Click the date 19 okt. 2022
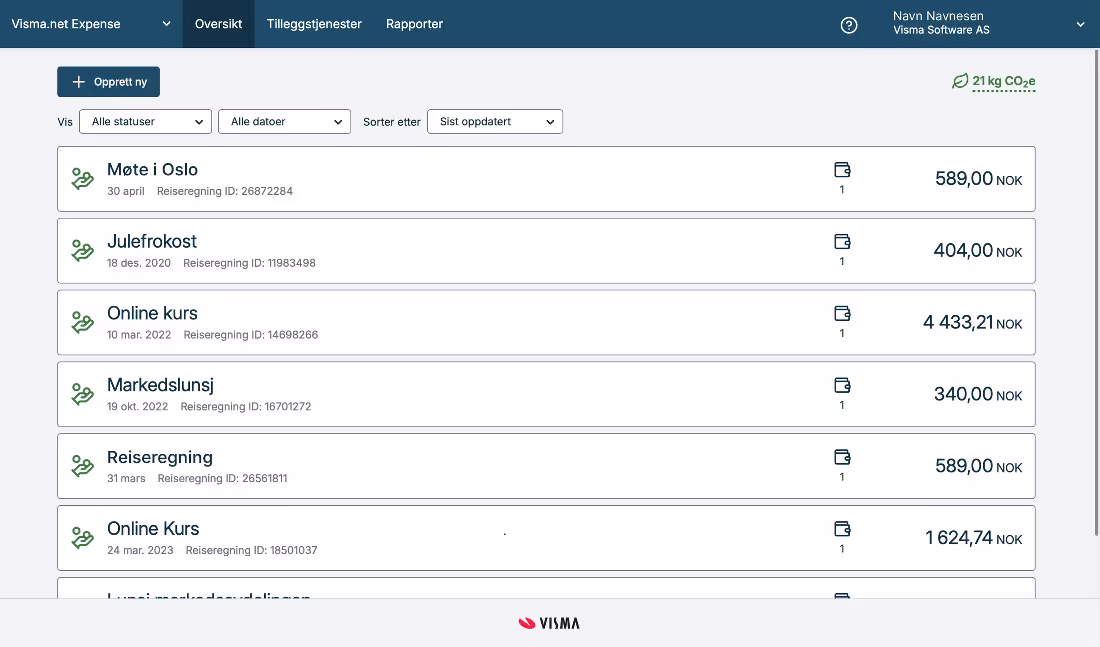Screen dimensions: 1100x647 (138, 406)
